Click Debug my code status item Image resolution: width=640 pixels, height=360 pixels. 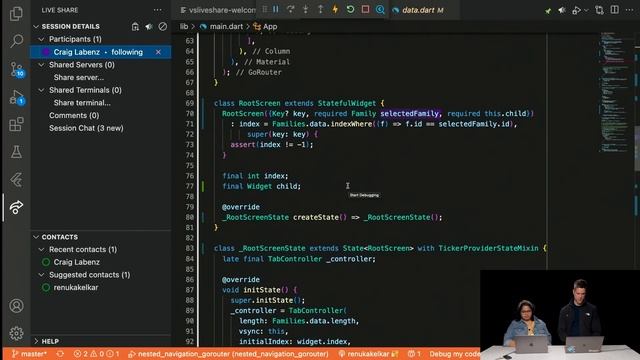coord(455,354)
